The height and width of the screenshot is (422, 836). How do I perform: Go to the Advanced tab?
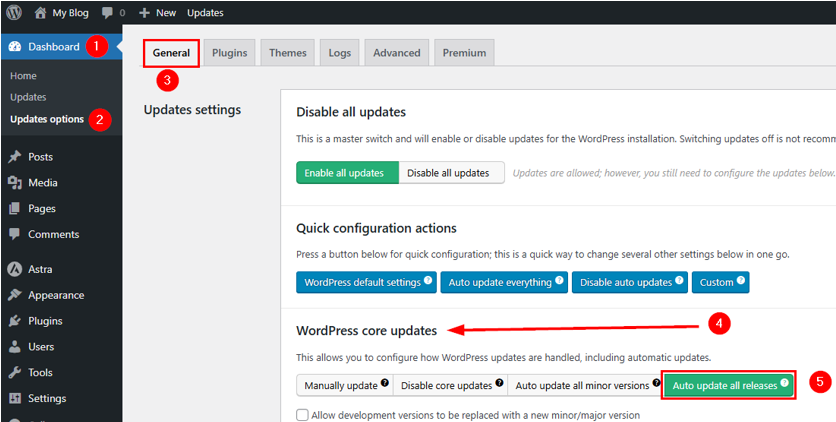(x=397, y=53)
